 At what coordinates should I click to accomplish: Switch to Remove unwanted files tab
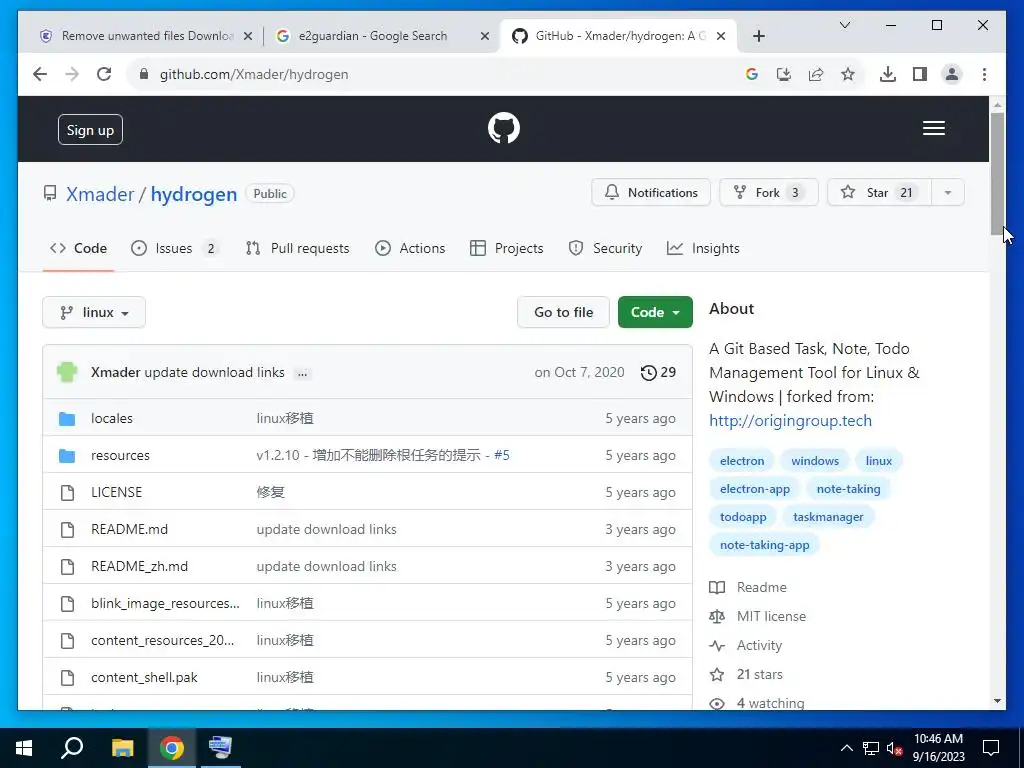(x=147, y=36)
